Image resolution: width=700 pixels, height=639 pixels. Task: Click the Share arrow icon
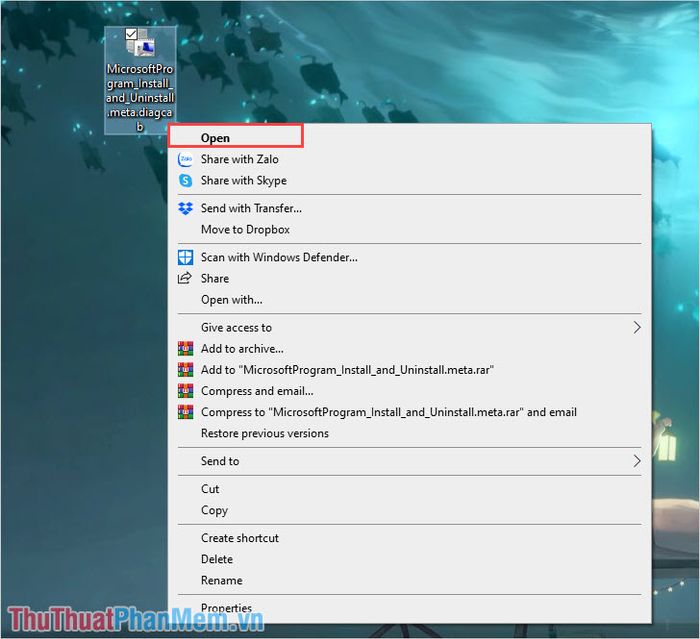pyautogui.click(x=185, y=279)
